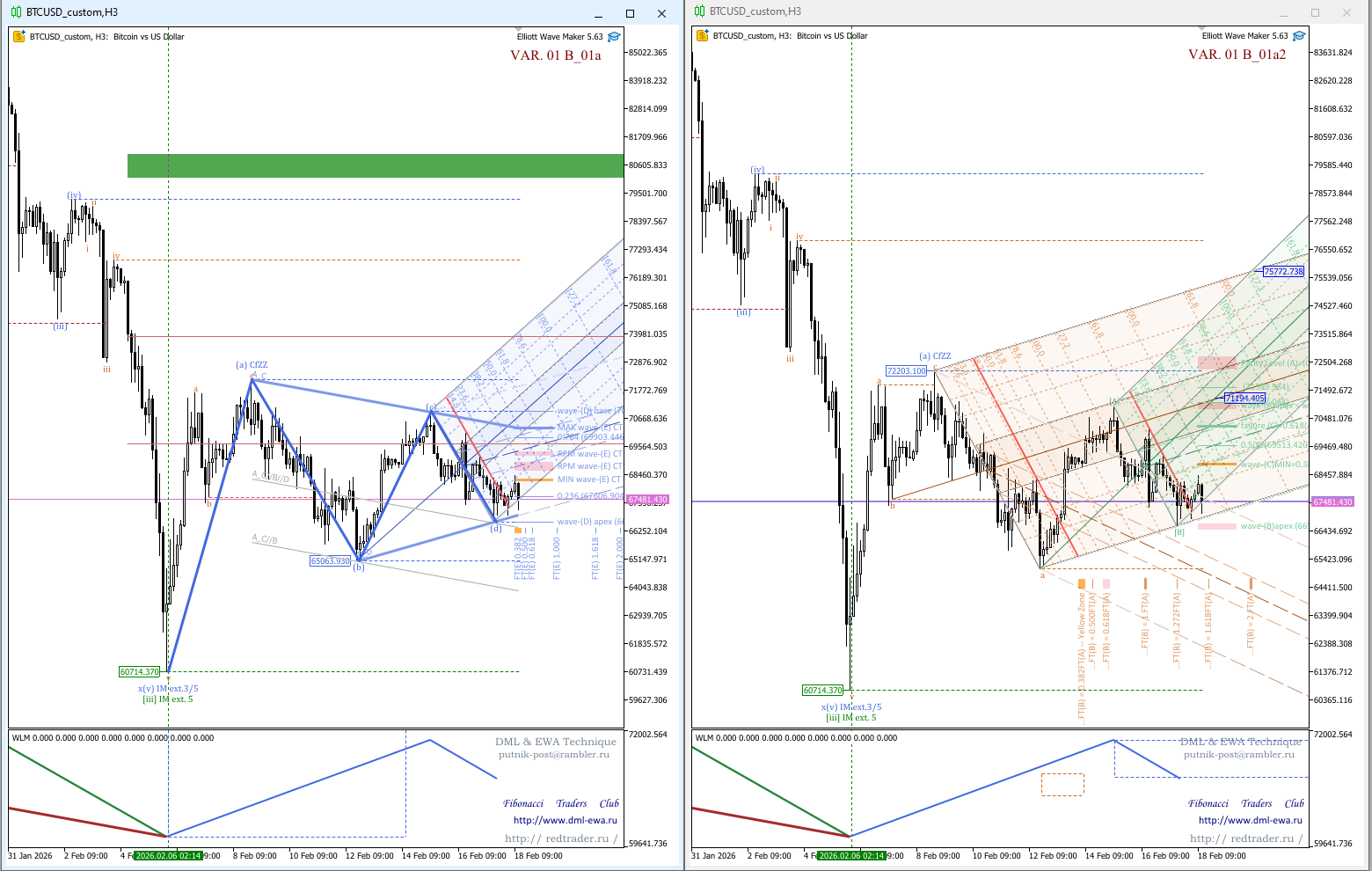Click the dollar symbol icon in B_01a2 chart

[x=702, y=36]
